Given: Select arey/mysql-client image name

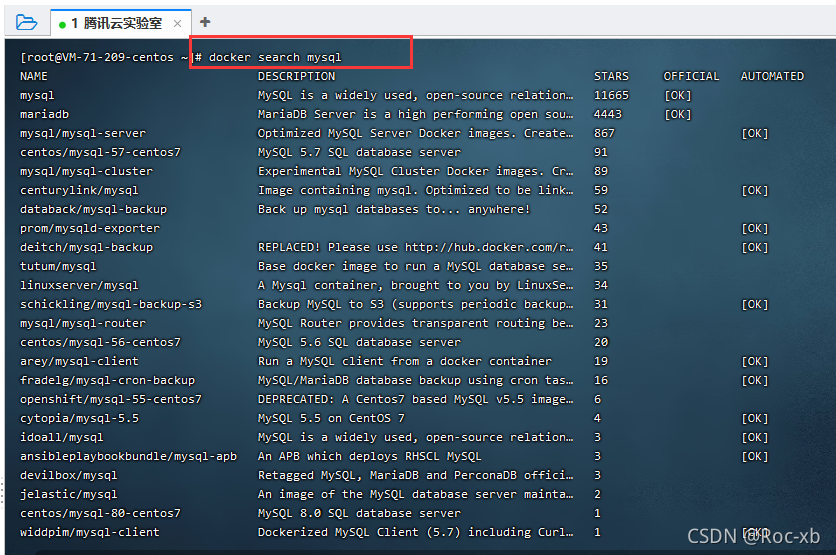Looking at the screenshot, I should 79,361.
